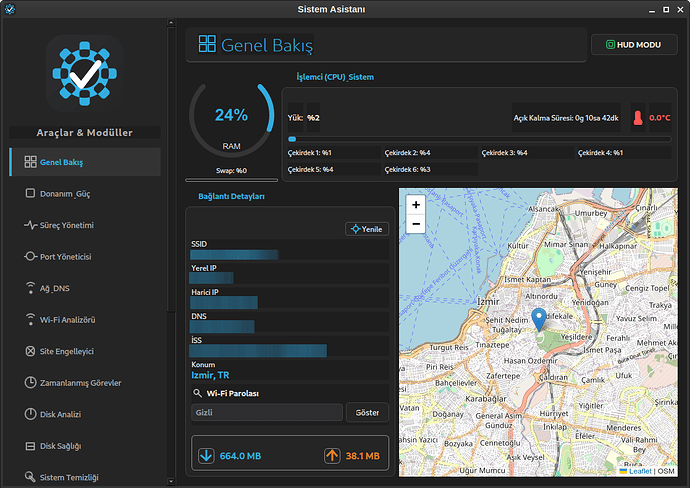Click the CPU load progress bar
Screen dimensions: 690x488
point(479,139)
